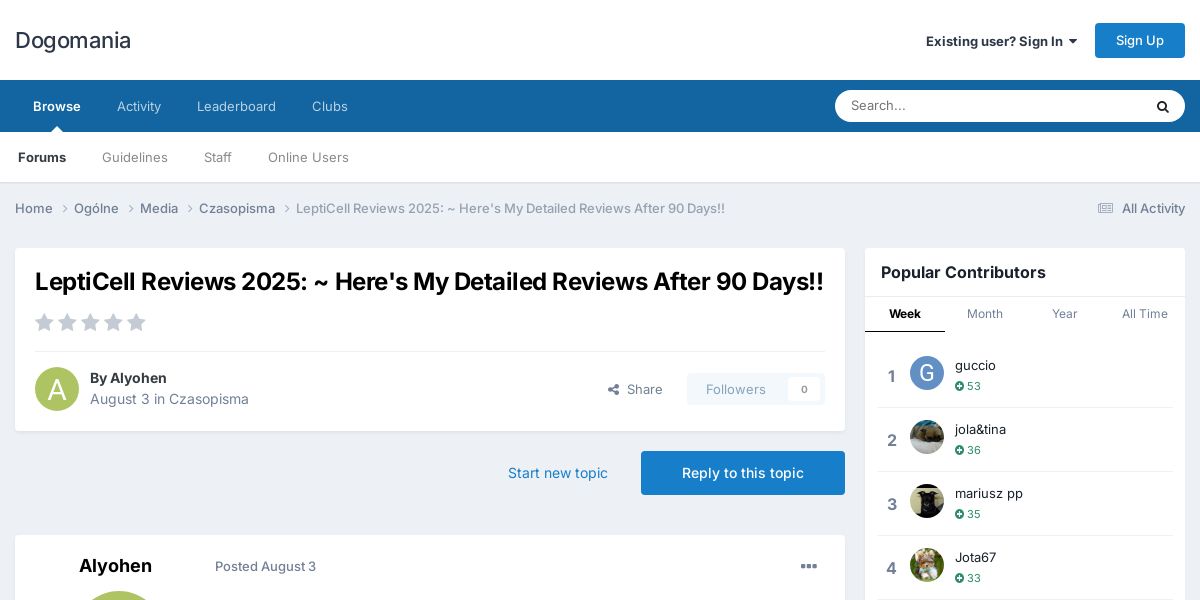This screenshot has width=1200, height=600.
Task: Open guccio's avatar in Popular Contributors
Action: click(x=927, y=373)
